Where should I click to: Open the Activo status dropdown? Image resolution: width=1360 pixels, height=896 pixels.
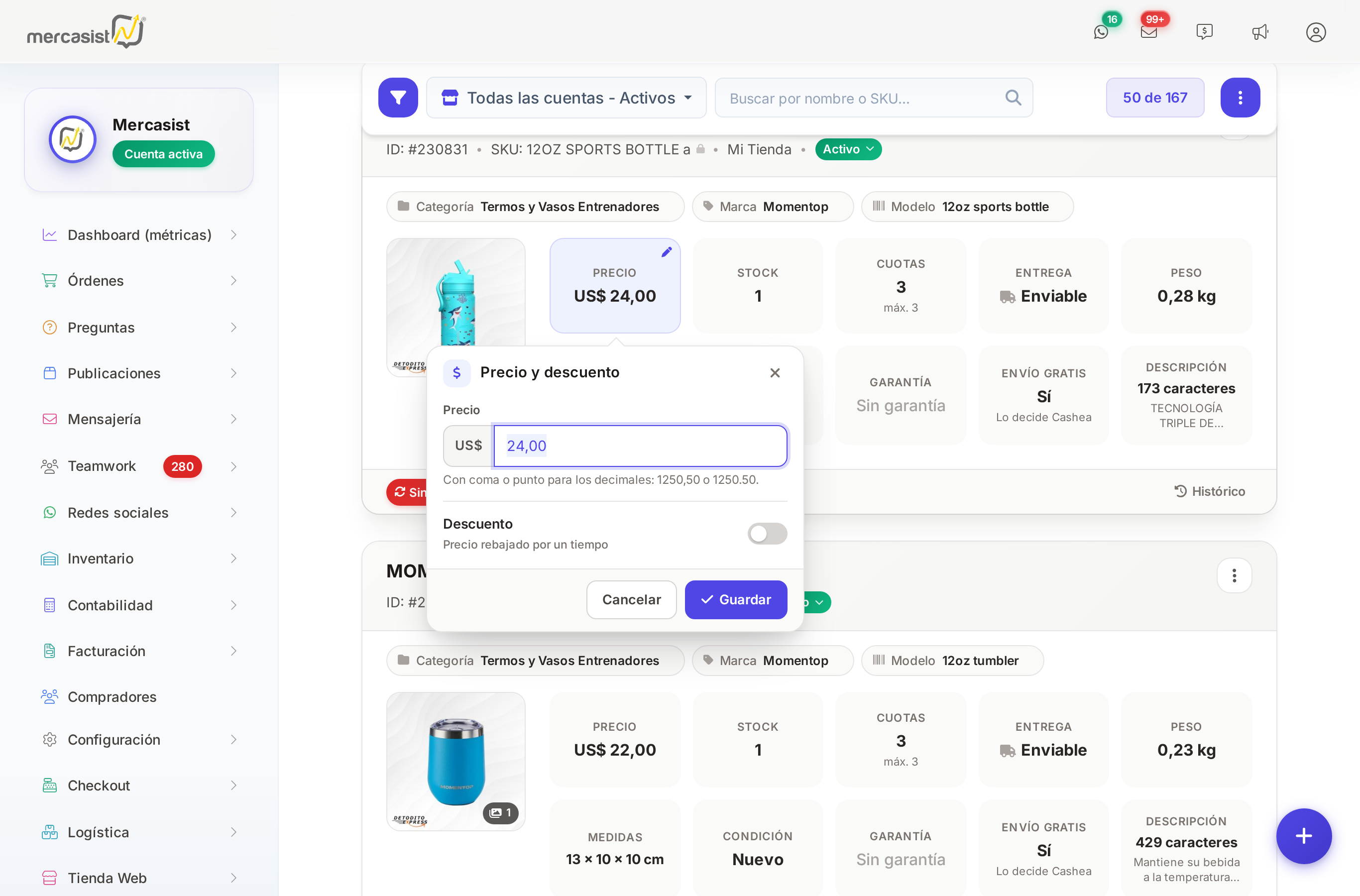coord(848,149)
